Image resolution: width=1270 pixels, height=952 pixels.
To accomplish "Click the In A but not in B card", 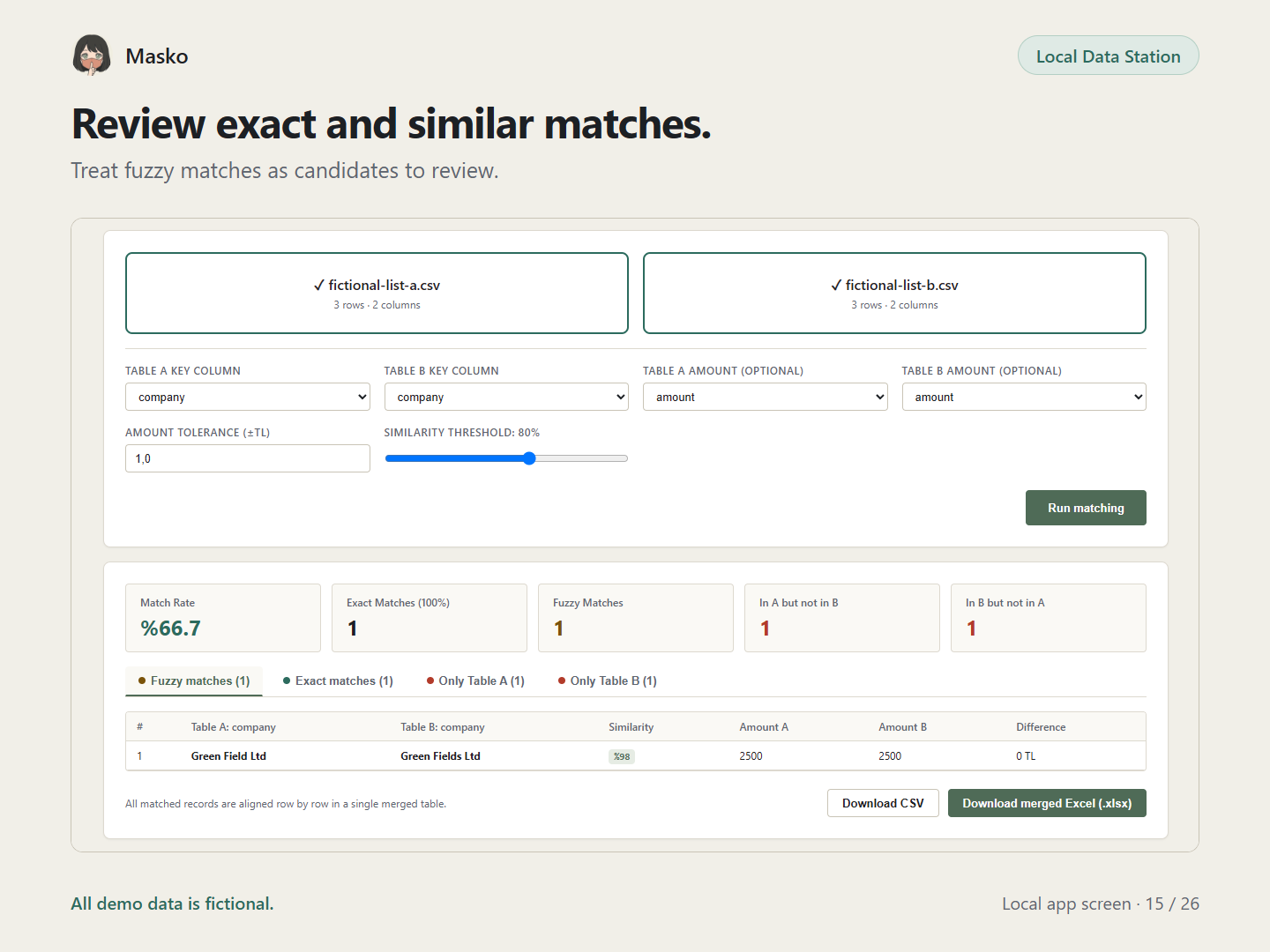I will (x=842, y=618).
